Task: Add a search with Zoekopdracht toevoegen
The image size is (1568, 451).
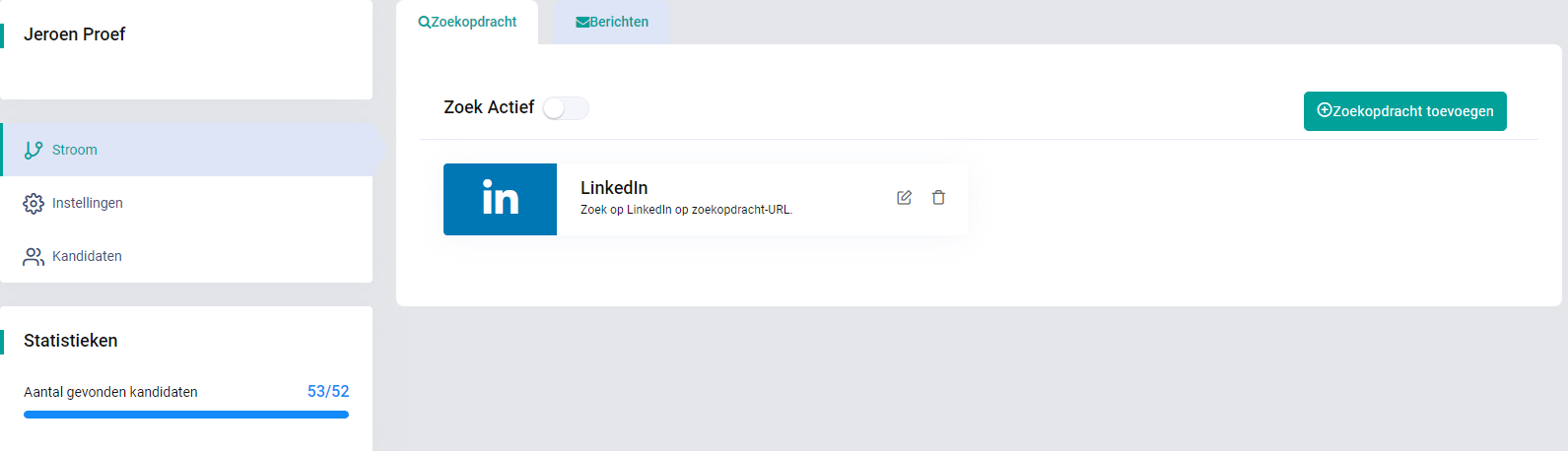Action: pos(1405,111)
